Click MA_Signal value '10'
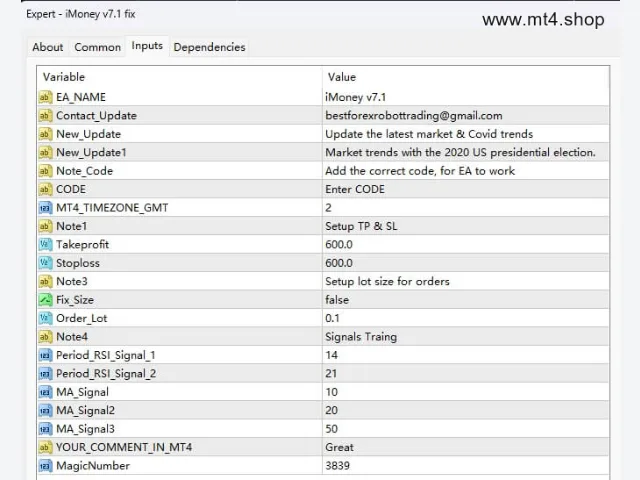The image size is (640, 480). (x=331, y=392)
